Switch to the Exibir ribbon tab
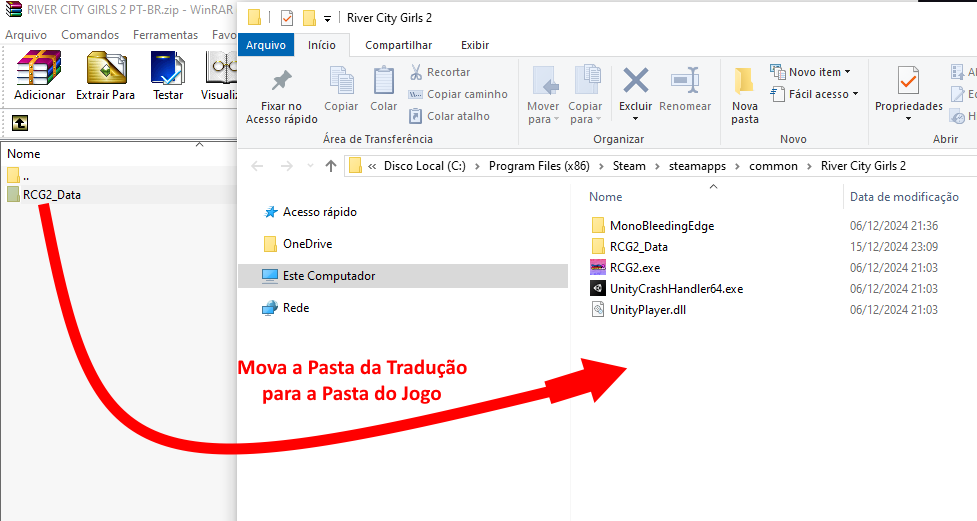The height and width of the screenshot is (521, 977). 475,45
